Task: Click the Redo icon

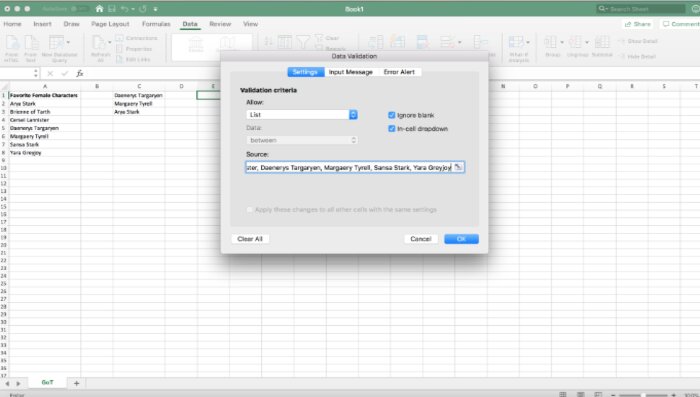Action: [x=143, y=8]
